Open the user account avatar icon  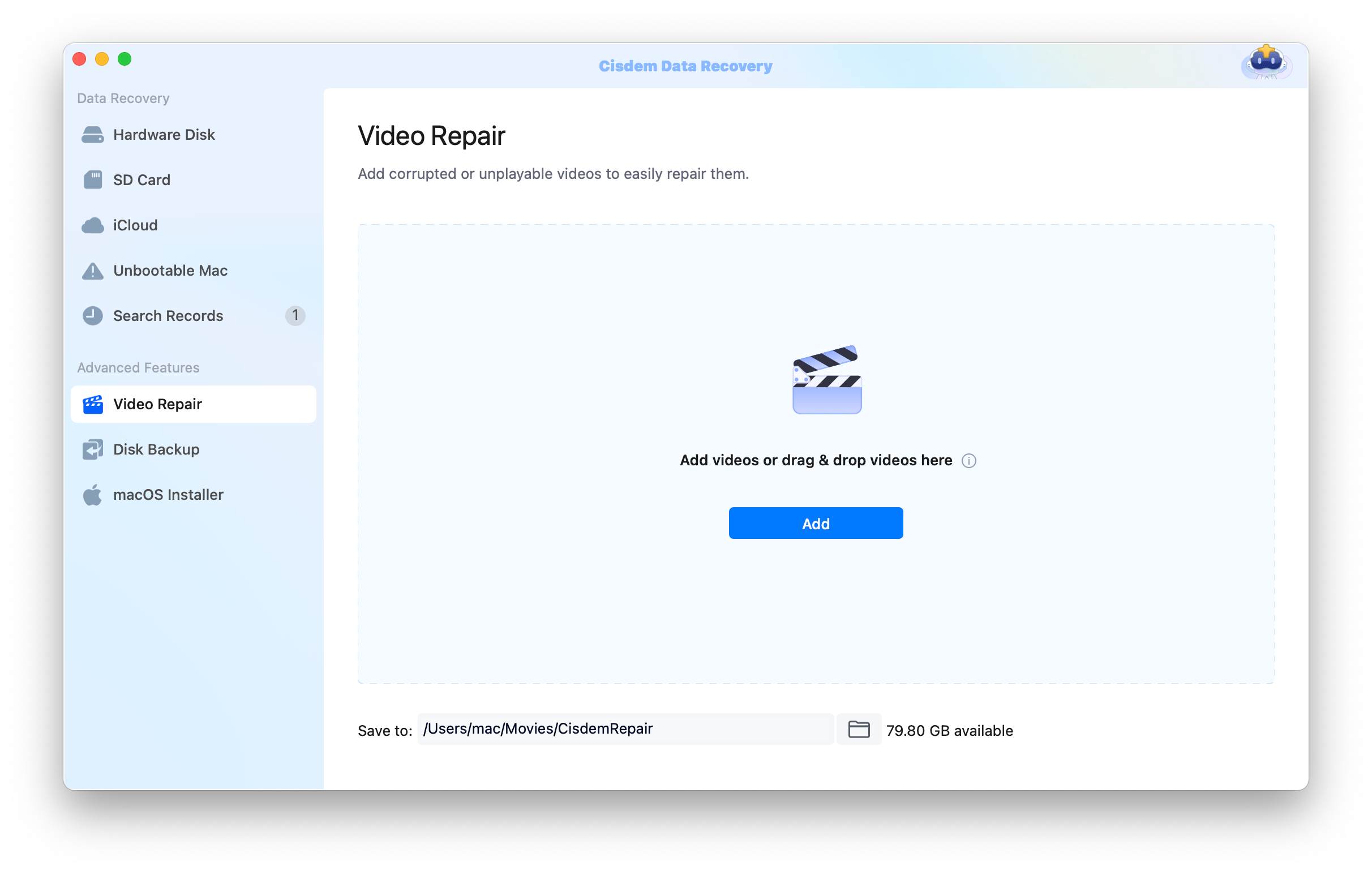[1267, 65]
